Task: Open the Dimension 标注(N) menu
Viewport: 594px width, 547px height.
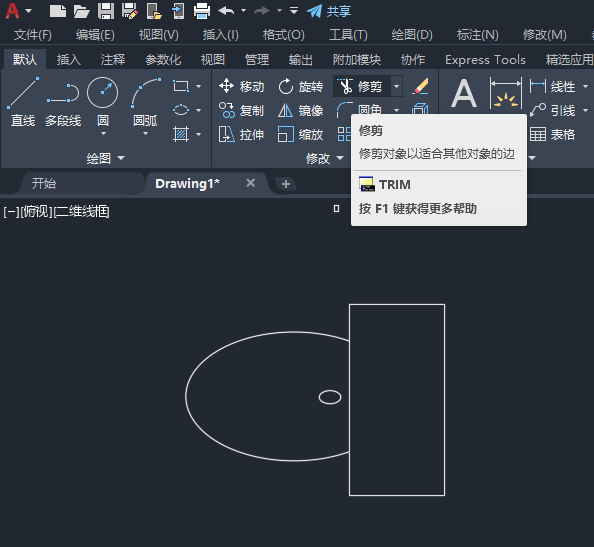Action: click(477, 35)
